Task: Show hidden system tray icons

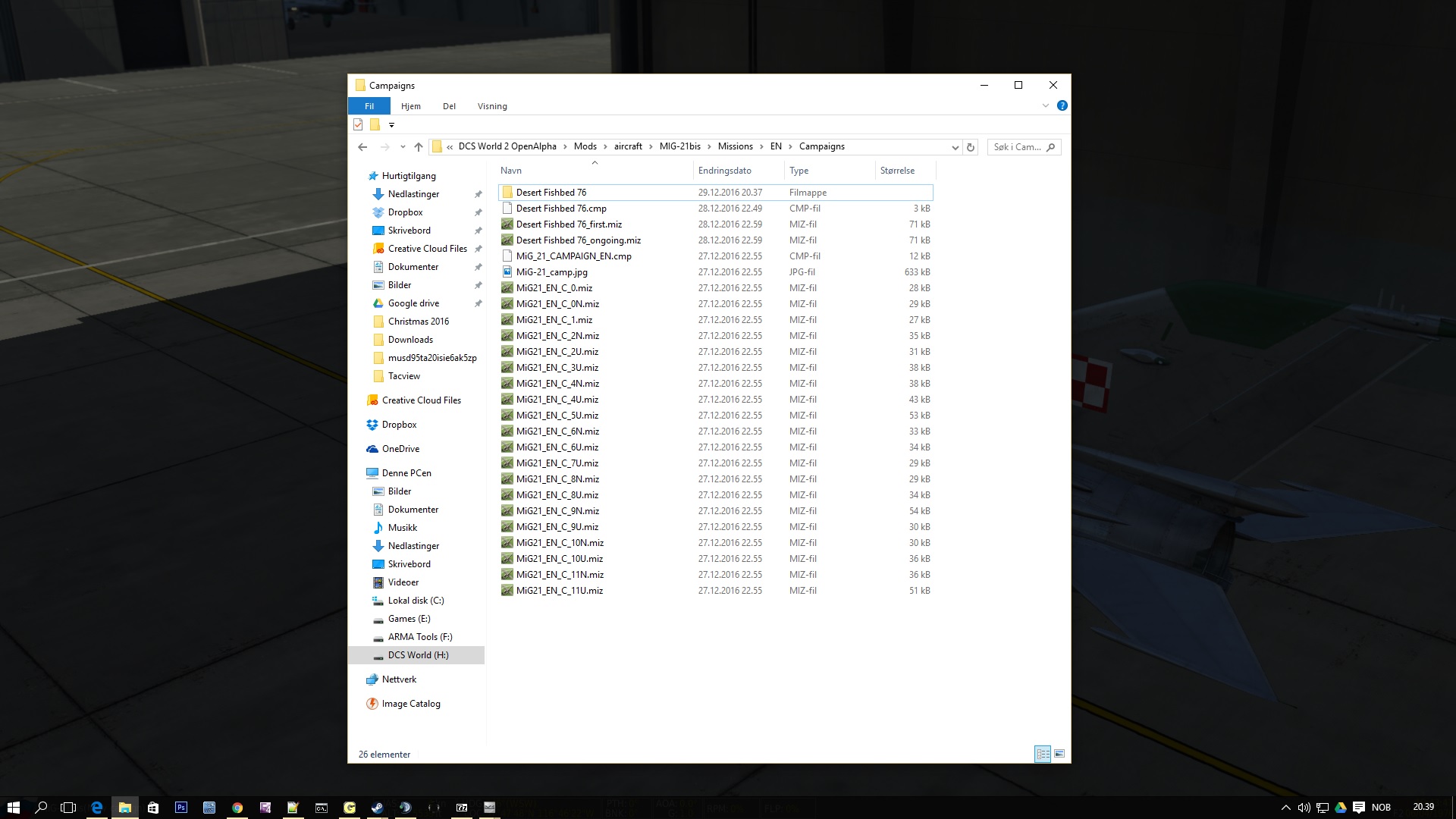Action: 1285,808
